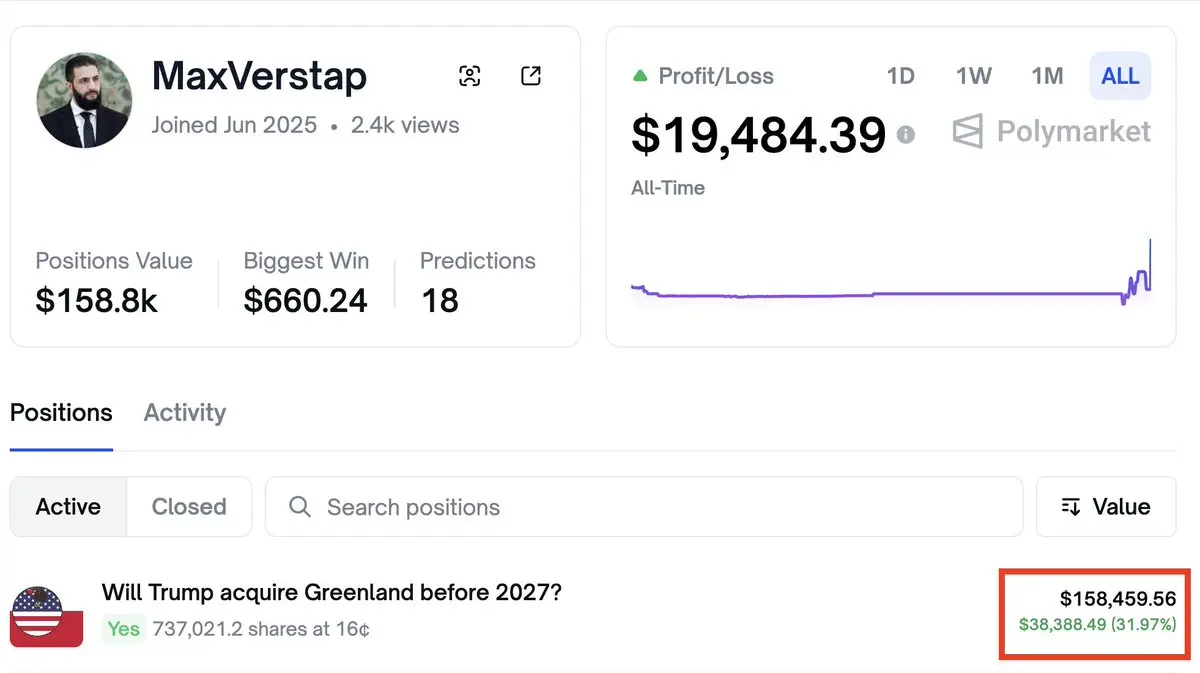This screenshot has height=673, width=1200.
Task: Switch chart range to 1M
Action: click(x=1047, y=77)
